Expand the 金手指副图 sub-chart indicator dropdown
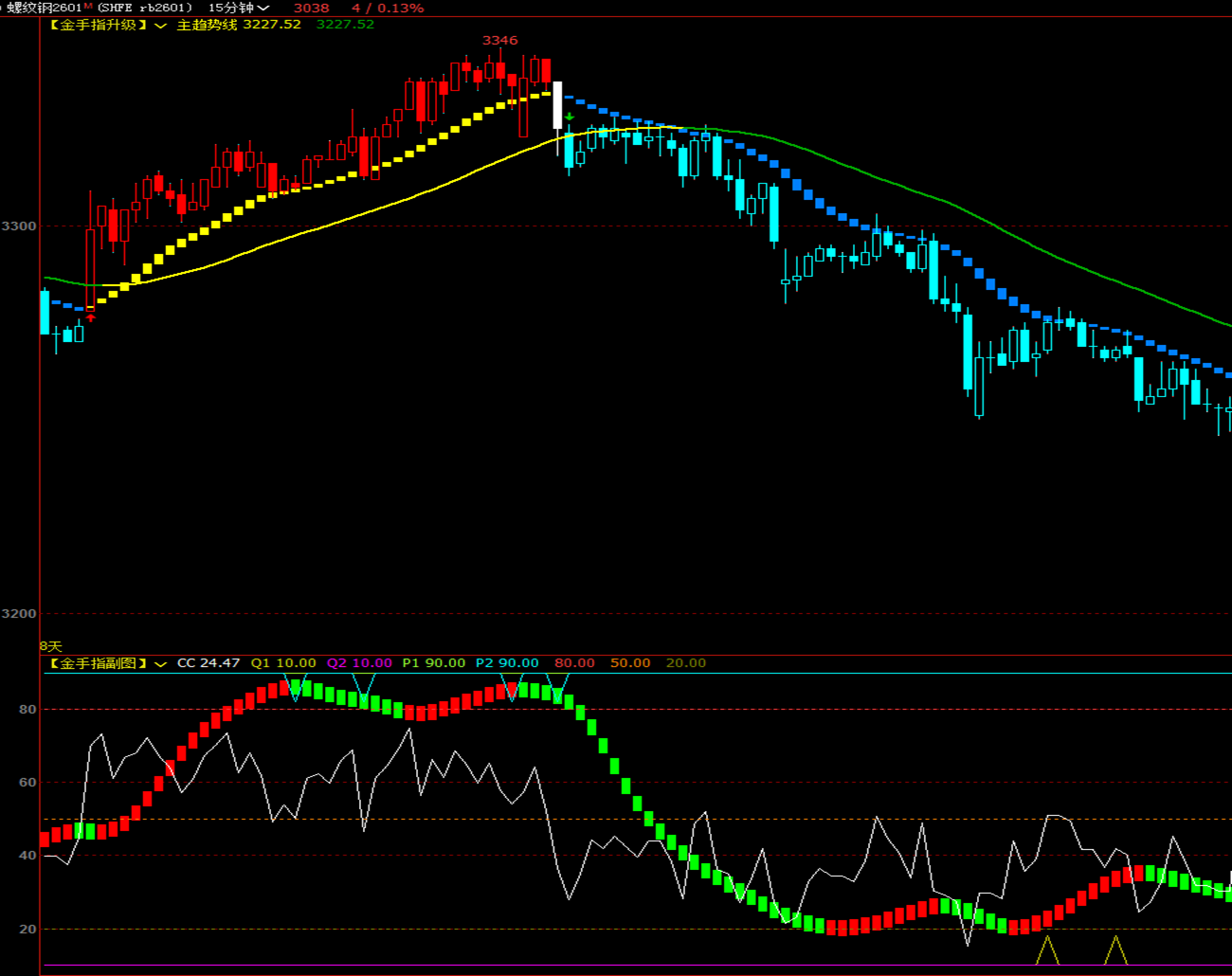 (160, 664)
